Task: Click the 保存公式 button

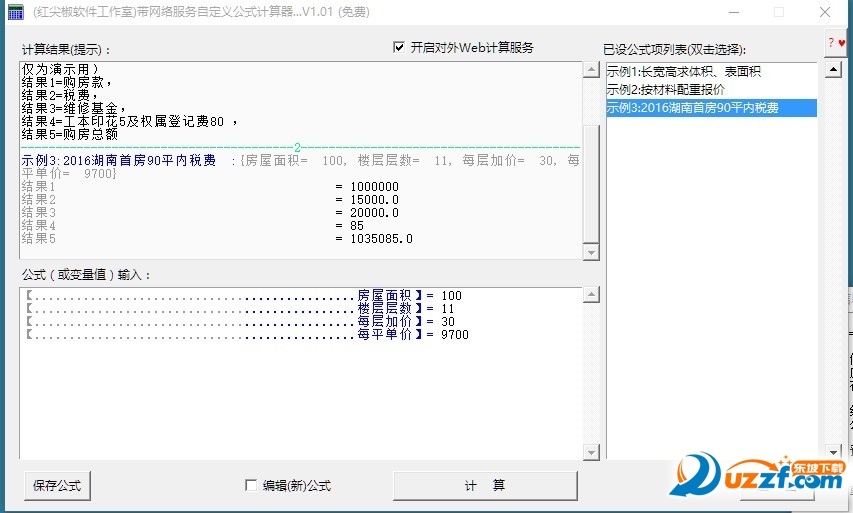Action: pos(57,486)
